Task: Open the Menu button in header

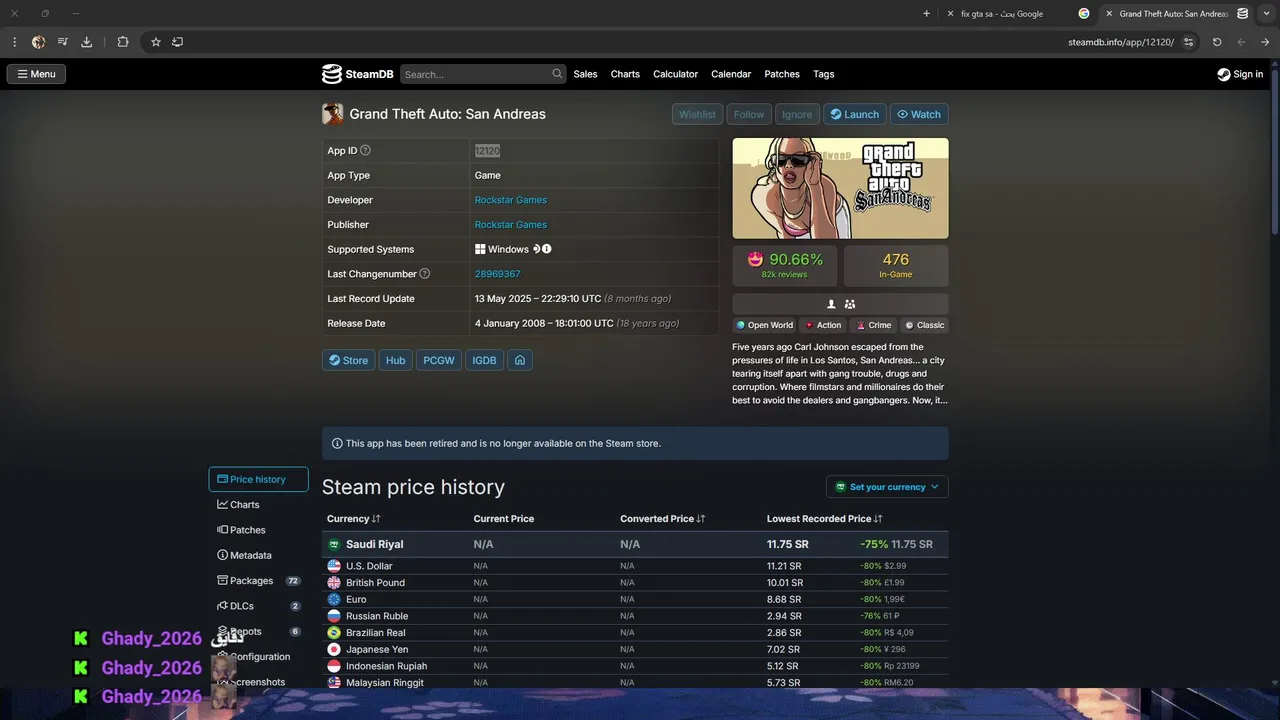Action: click(x=36, y=74)
